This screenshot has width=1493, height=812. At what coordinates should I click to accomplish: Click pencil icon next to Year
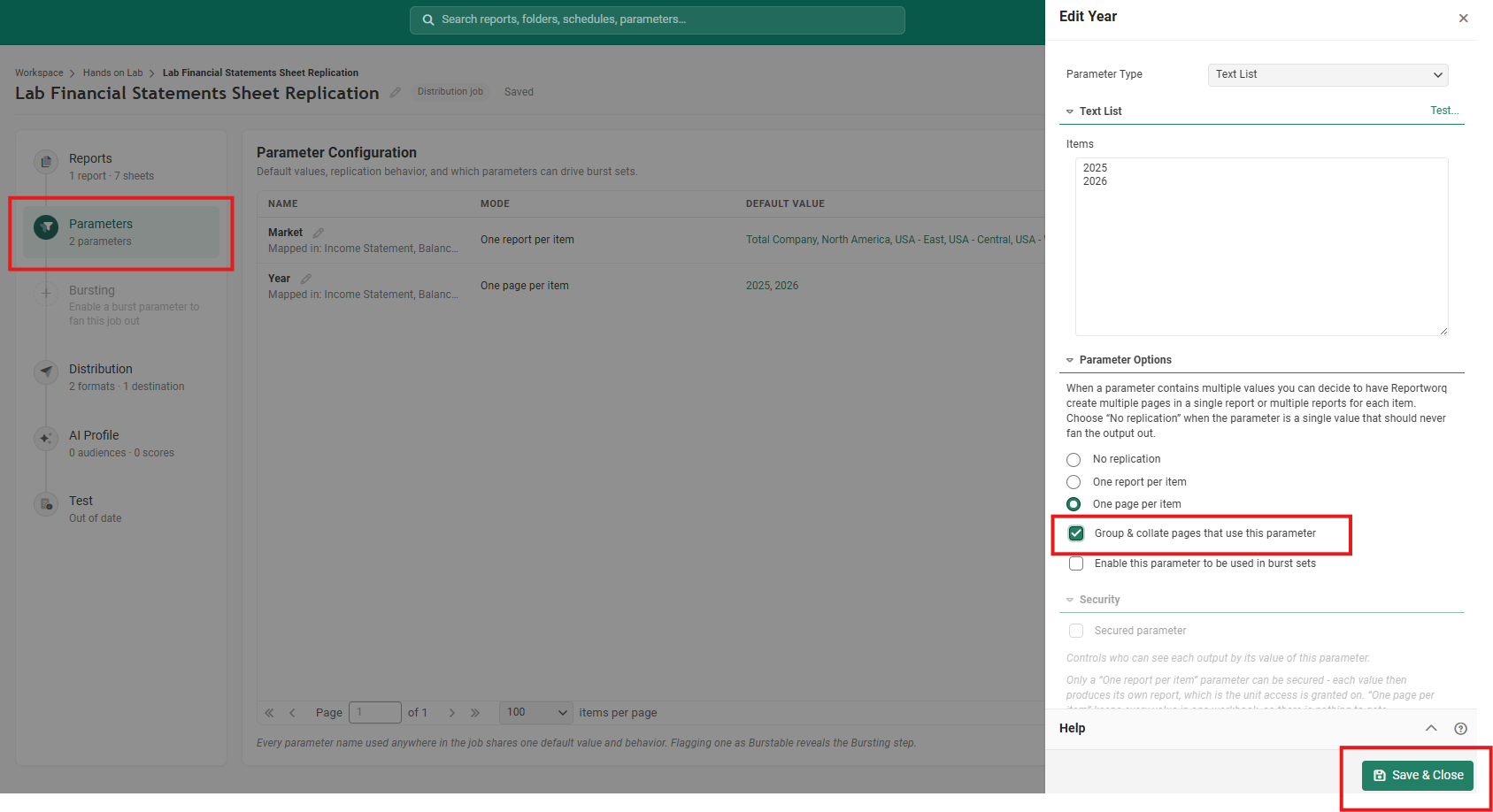[x=306, y=279]
